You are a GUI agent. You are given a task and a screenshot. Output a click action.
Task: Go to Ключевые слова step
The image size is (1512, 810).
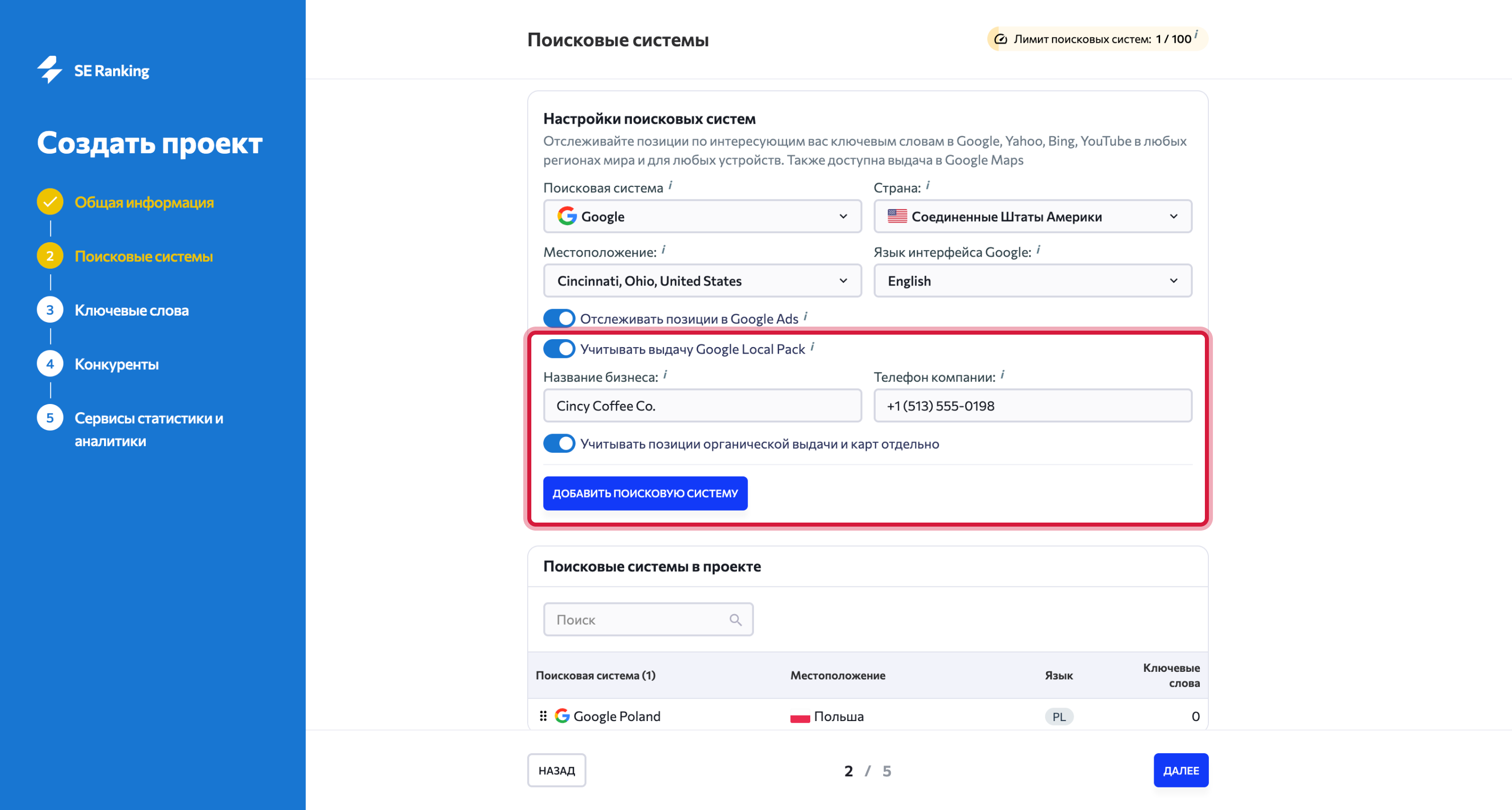coord(132,311)
